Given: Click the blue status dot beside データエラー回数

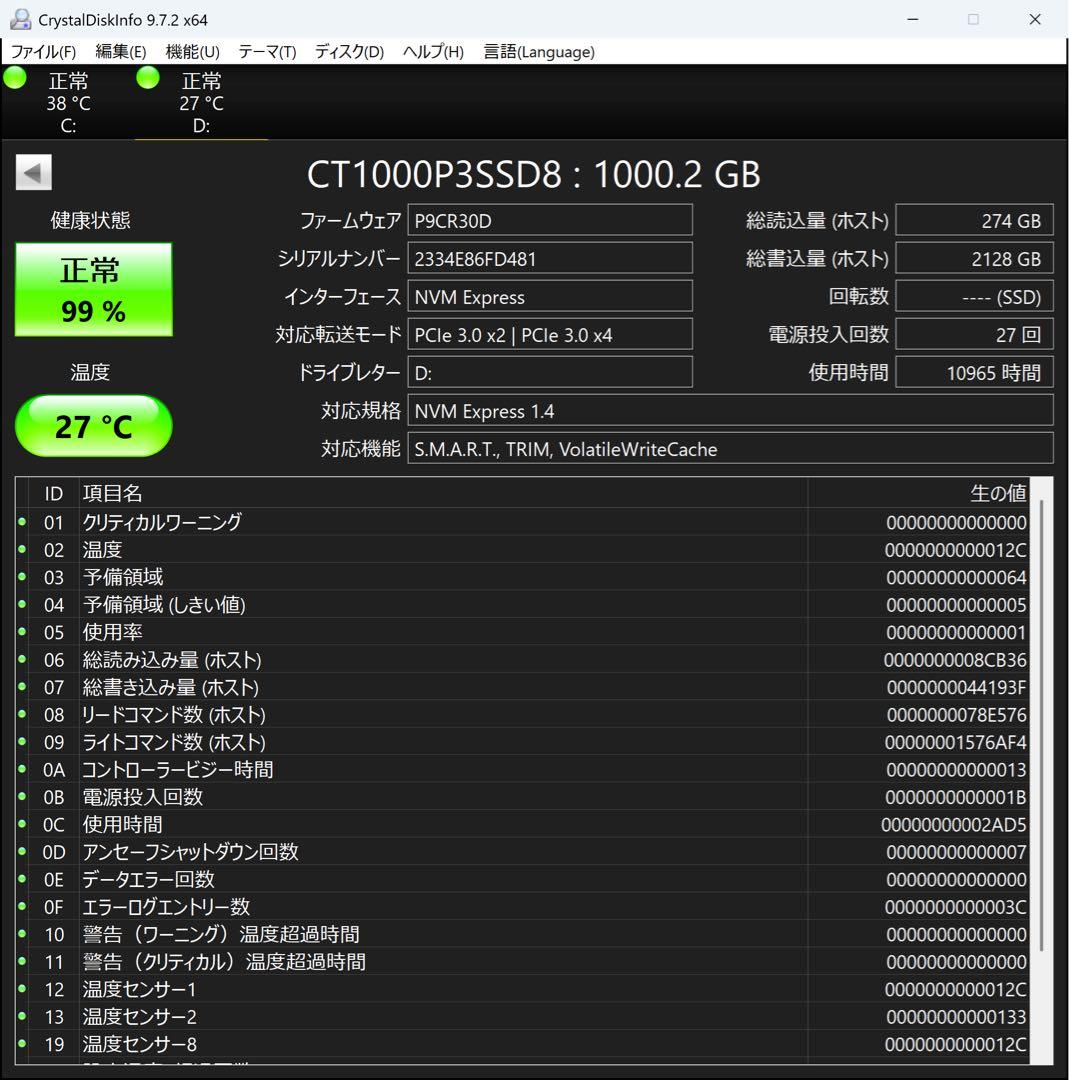Looking at the screenshot, I should (x=24, y=879).
